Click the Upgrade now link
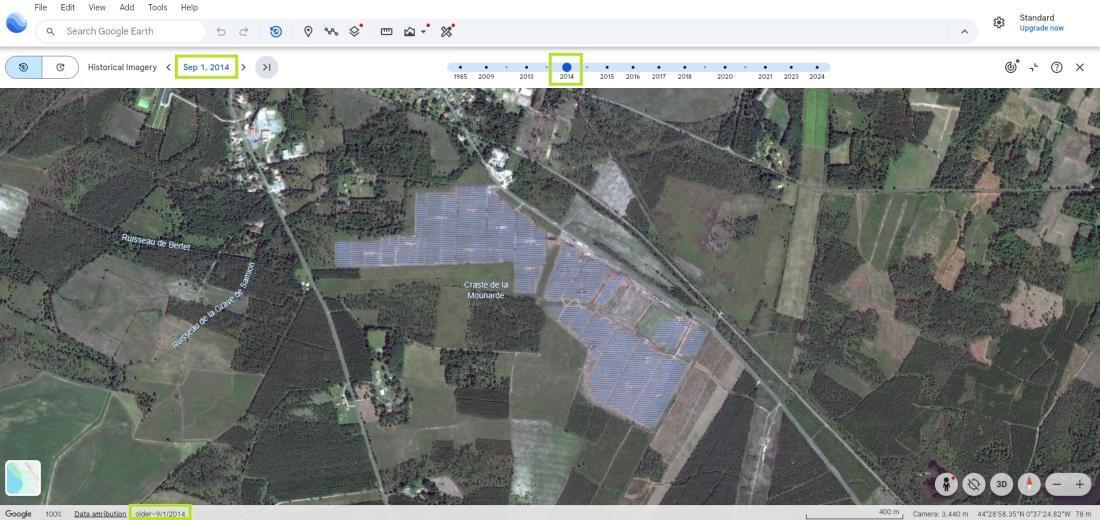Screen dimensions: 1100x520 coord(1041,28)
